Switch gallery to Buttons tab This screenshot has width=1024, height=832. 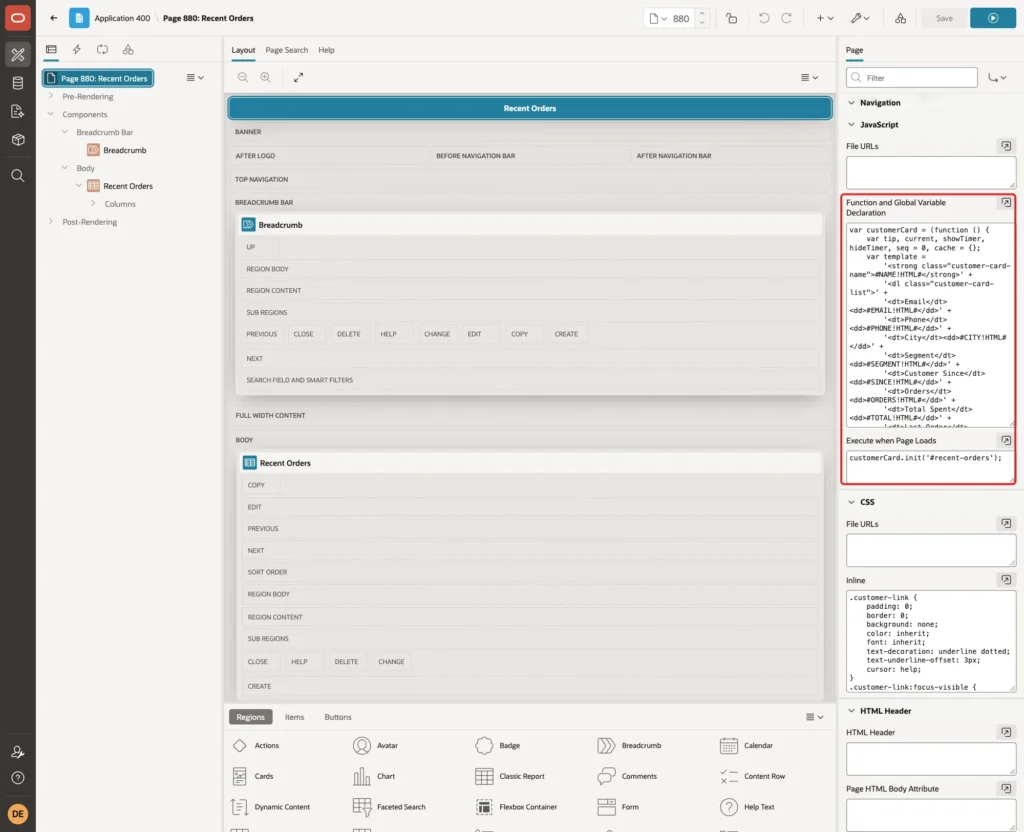[338, 716]
